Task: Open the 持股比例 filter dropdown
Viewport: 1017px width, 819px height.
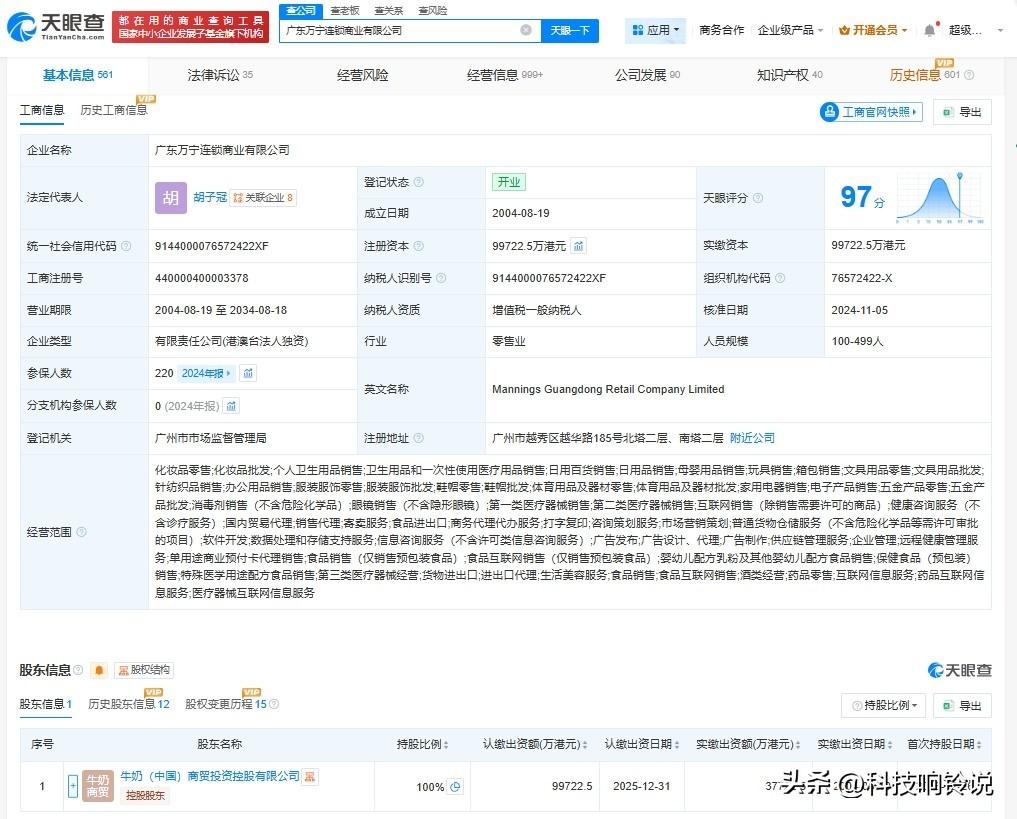Action: click(x=885, y=706)
